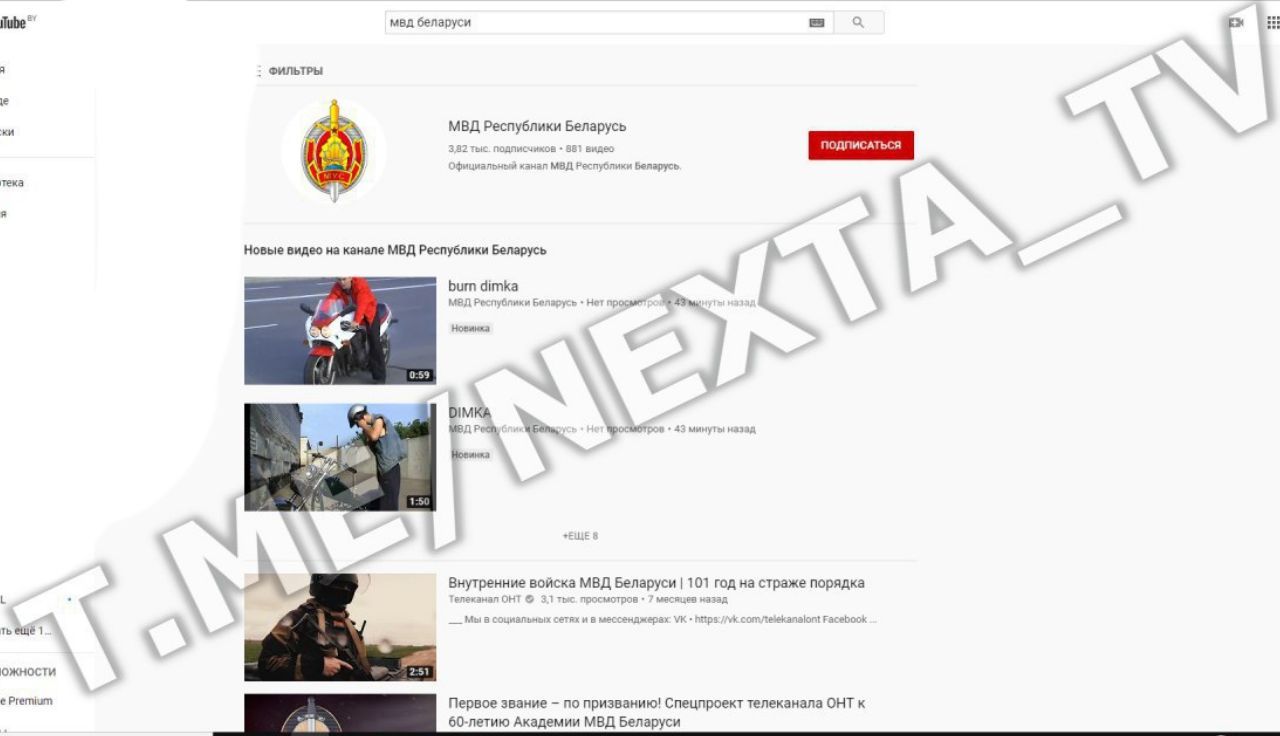Screen dimensions: 1280x736
Task: Click heading 'Новые видео на канале МВД Республики Беларусь'
Action: pos(395,250)
